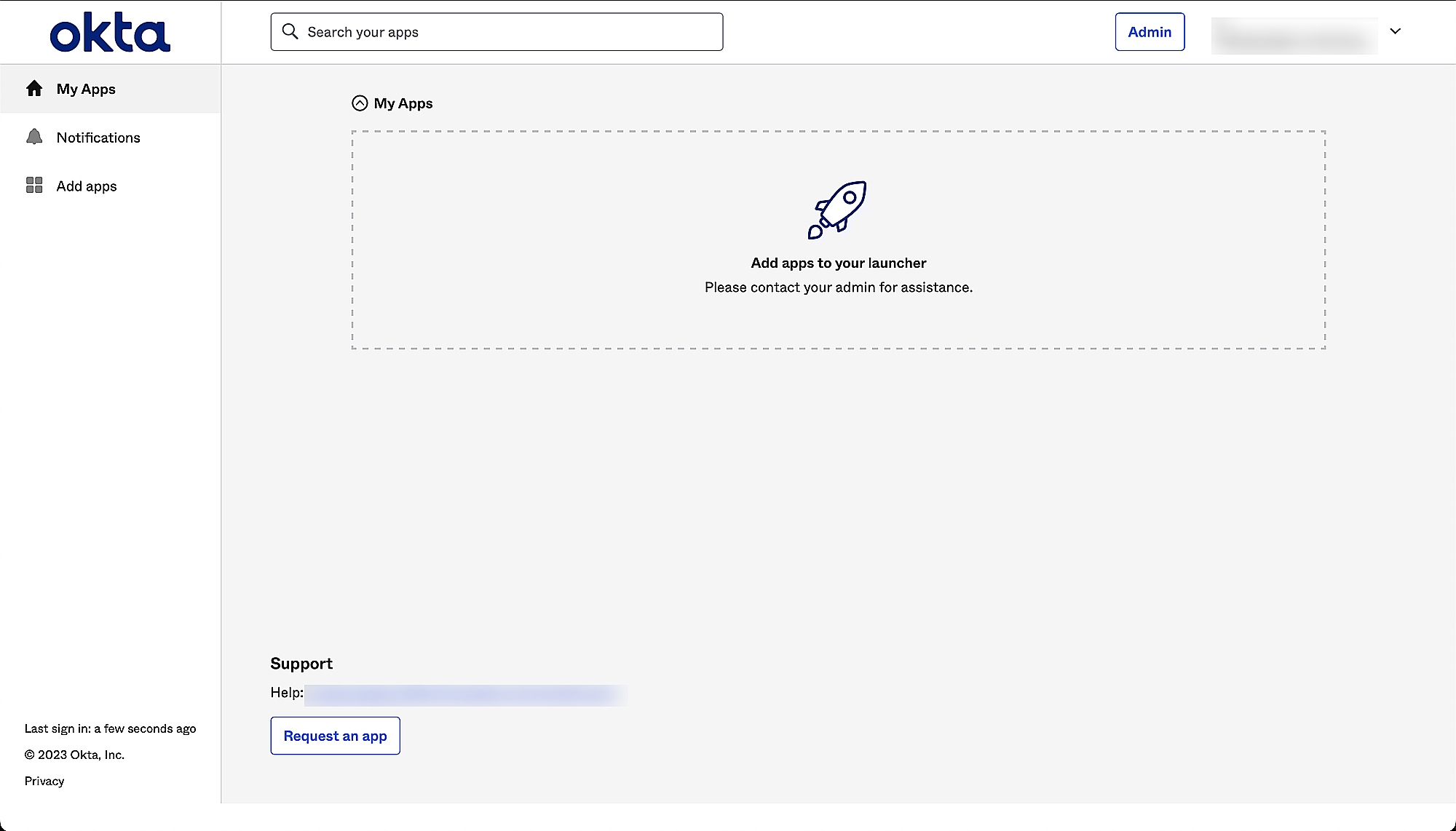The height and width of the screenshot is (831, 1456).
Task: Click the grid icon beside Add apps
Action: click(x=34, y=186)
